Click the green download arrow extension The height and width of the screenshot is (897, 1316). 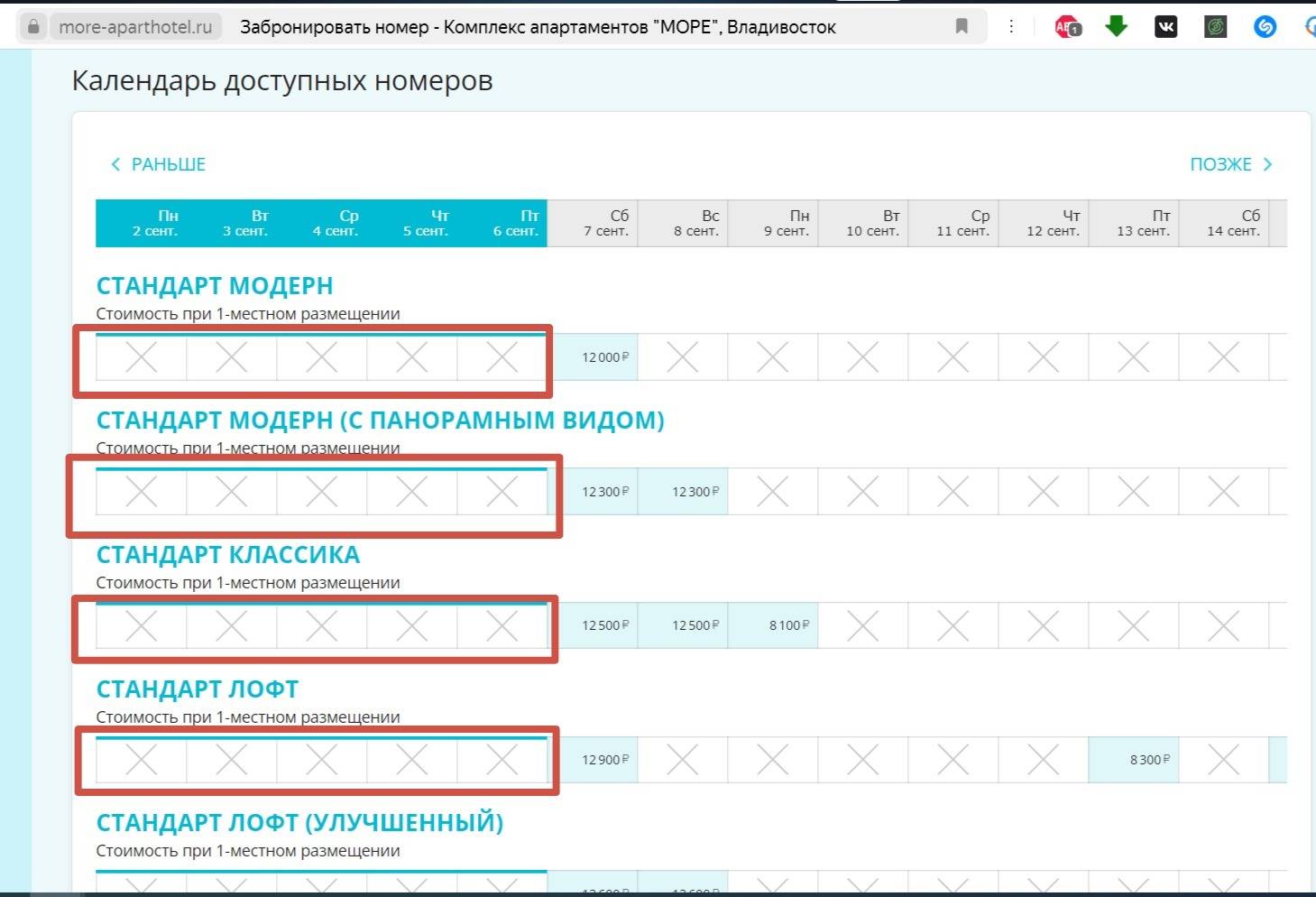1117,26
